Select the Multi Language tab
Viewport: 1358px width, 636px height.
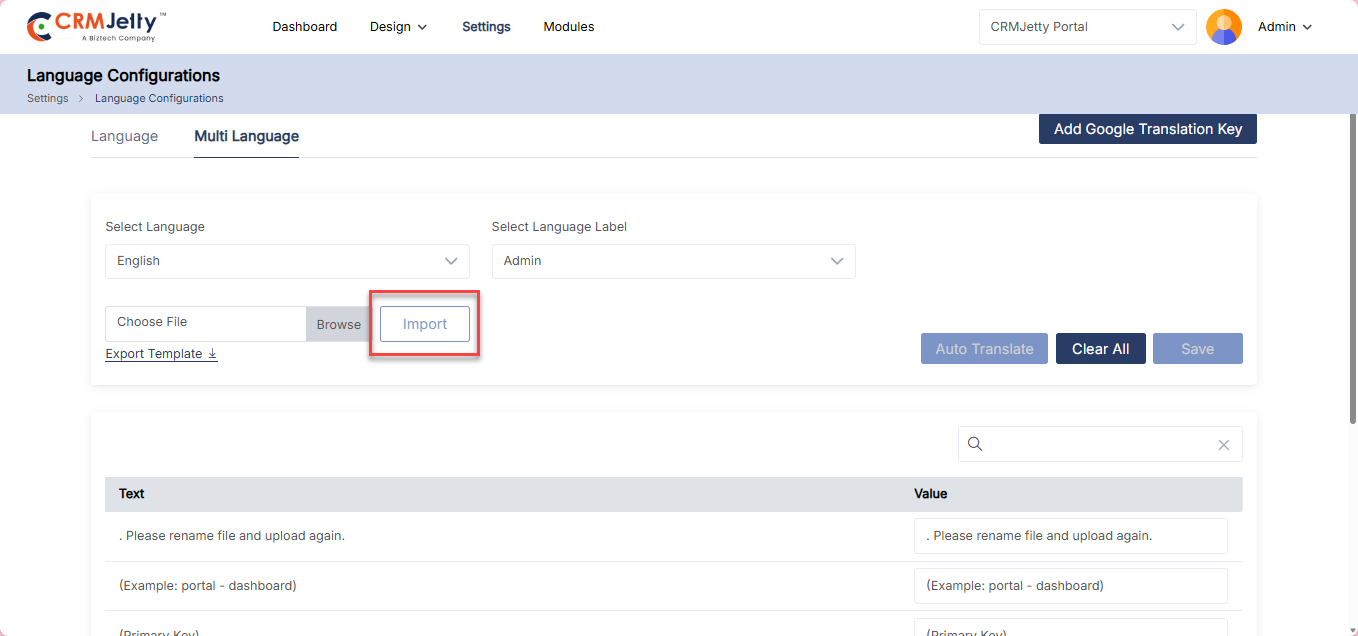tap(246, 136)
